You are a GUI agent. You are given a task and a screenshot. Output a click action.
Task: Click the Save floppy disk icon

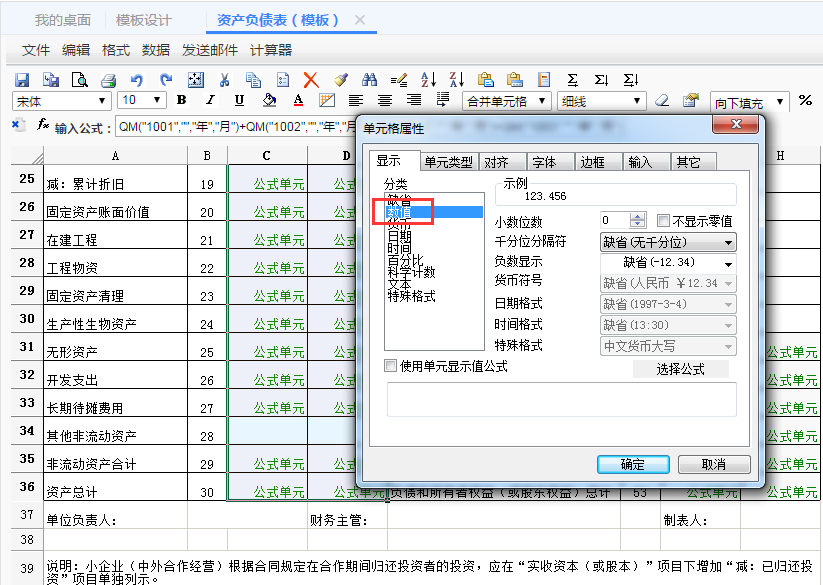pos(22,80)
